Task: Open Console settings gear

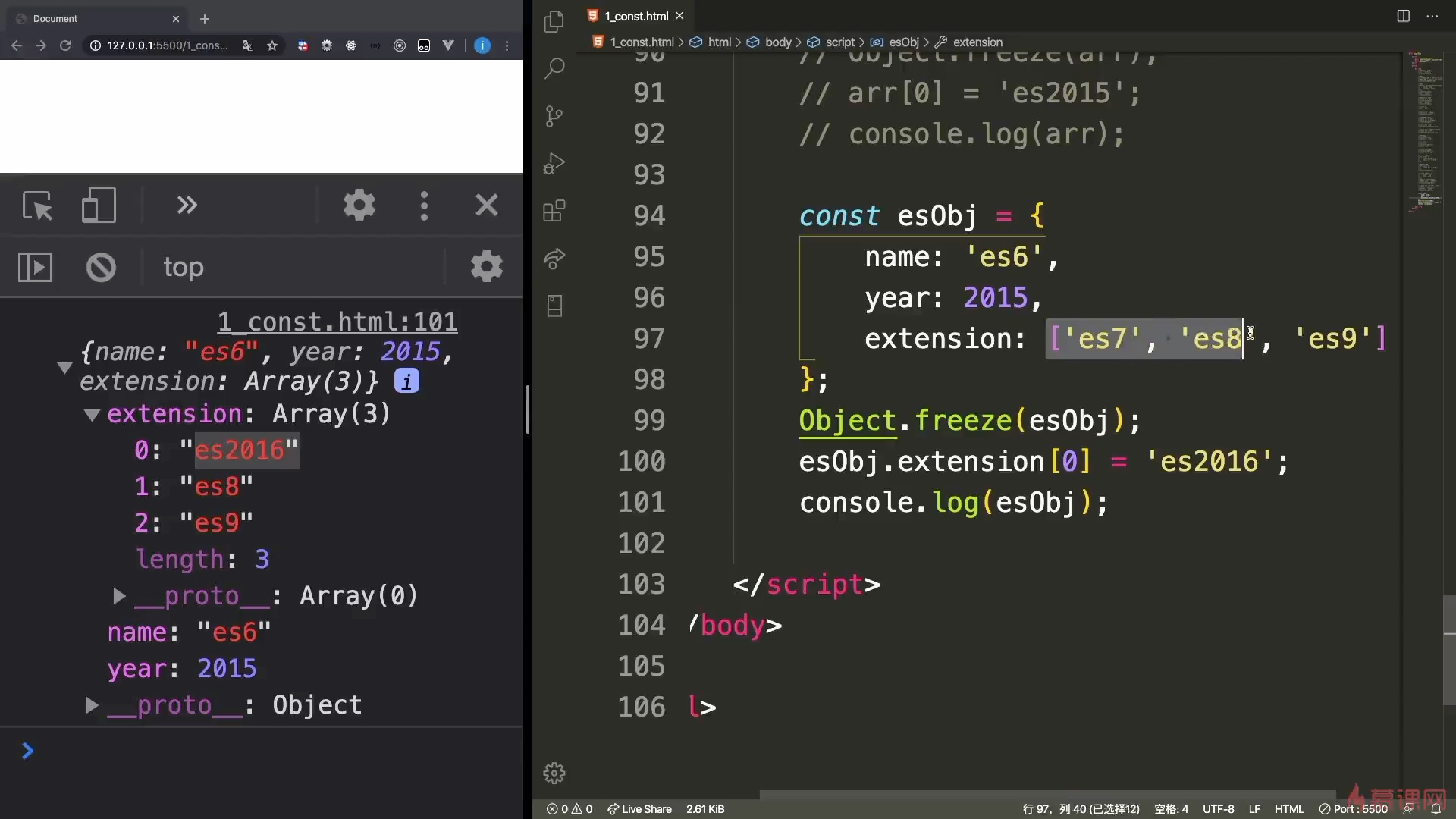Action: pos(487,266)
